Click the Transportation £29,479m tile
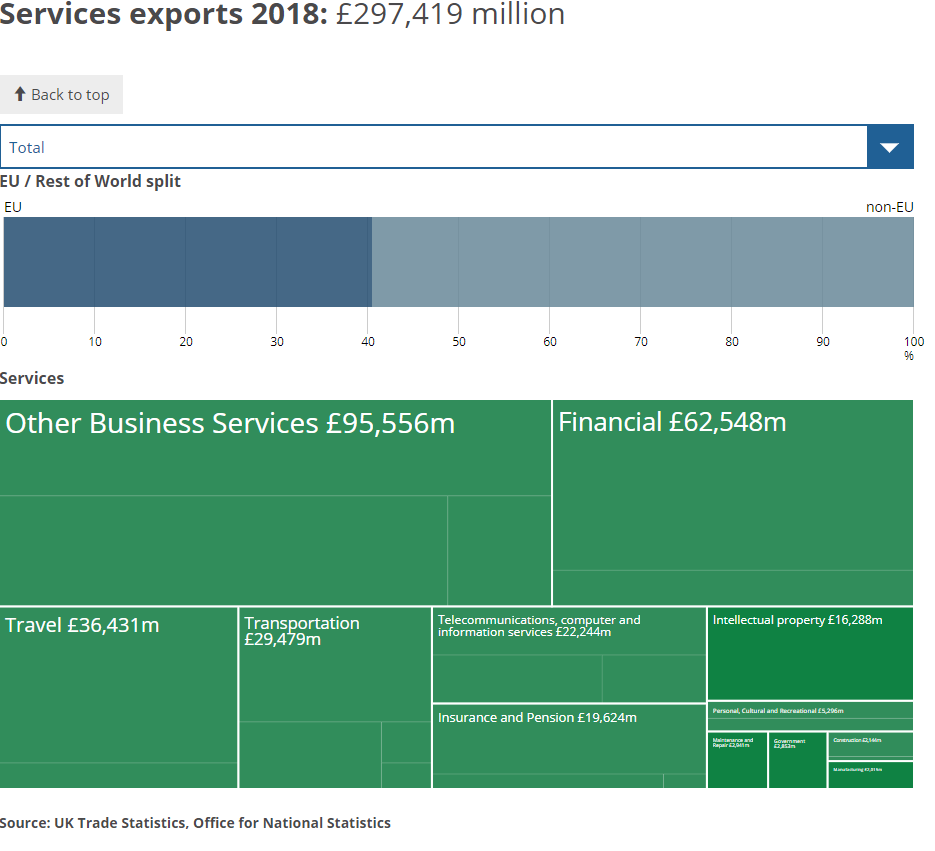Screen dimensions: 935x851 335,697
